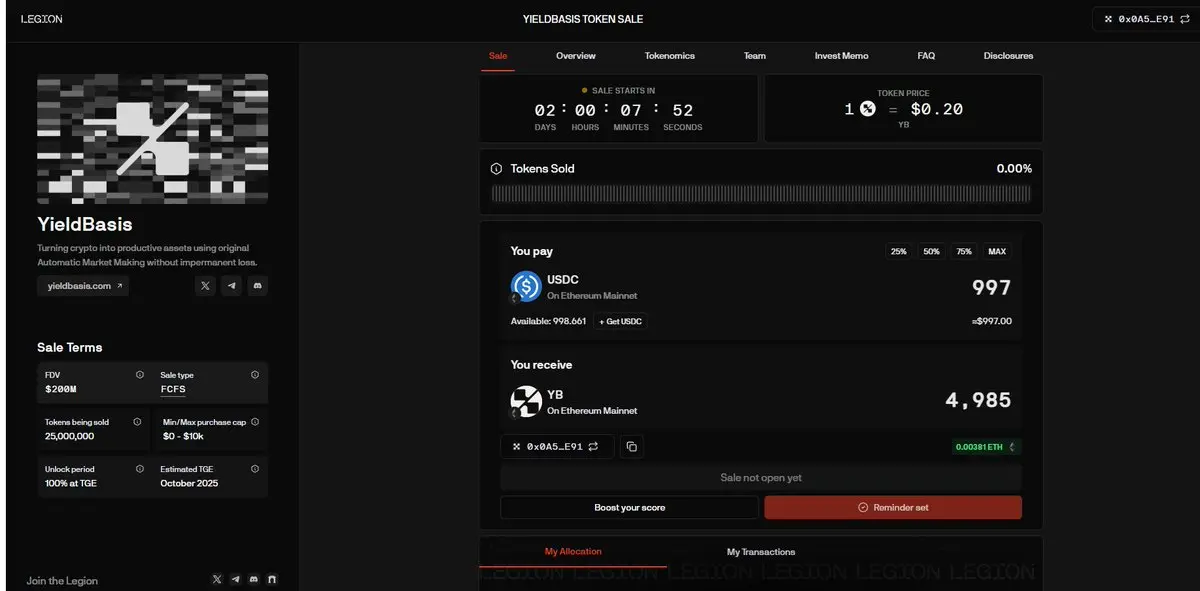Click the YB token icon under You receive
The height and width of the screenshot is (591, 1200).
pyautogui.click(x=526, y=402)
